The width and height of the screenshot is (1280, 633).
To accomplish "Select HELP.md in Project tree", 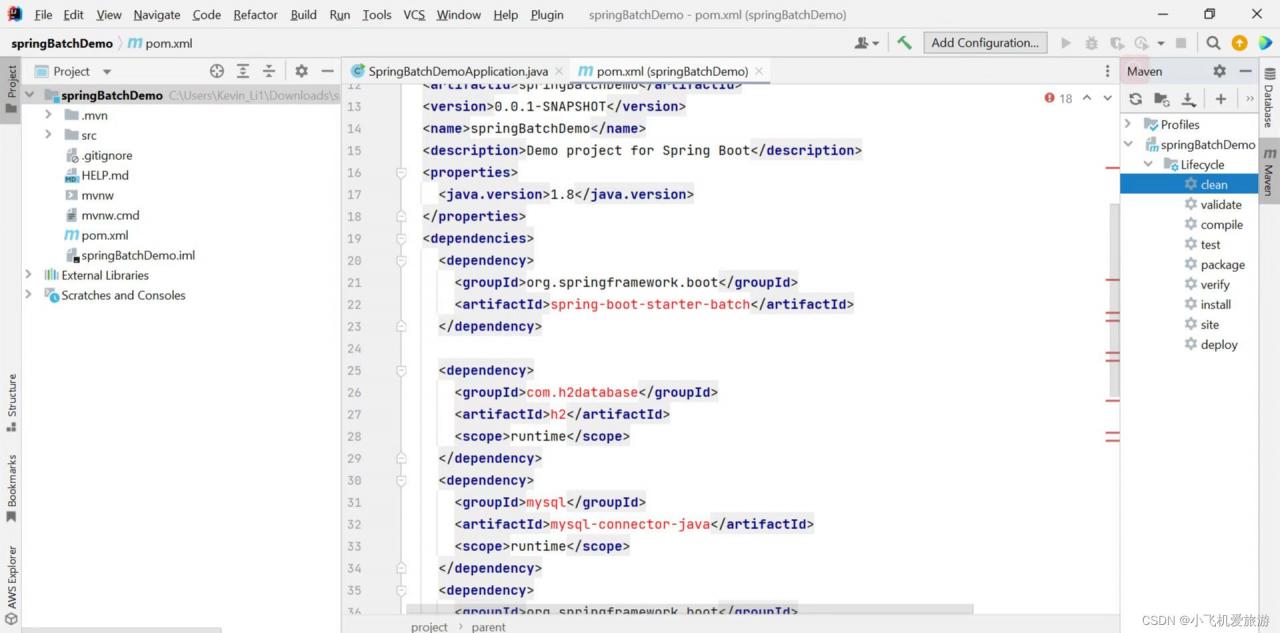I will coord(105,175).
